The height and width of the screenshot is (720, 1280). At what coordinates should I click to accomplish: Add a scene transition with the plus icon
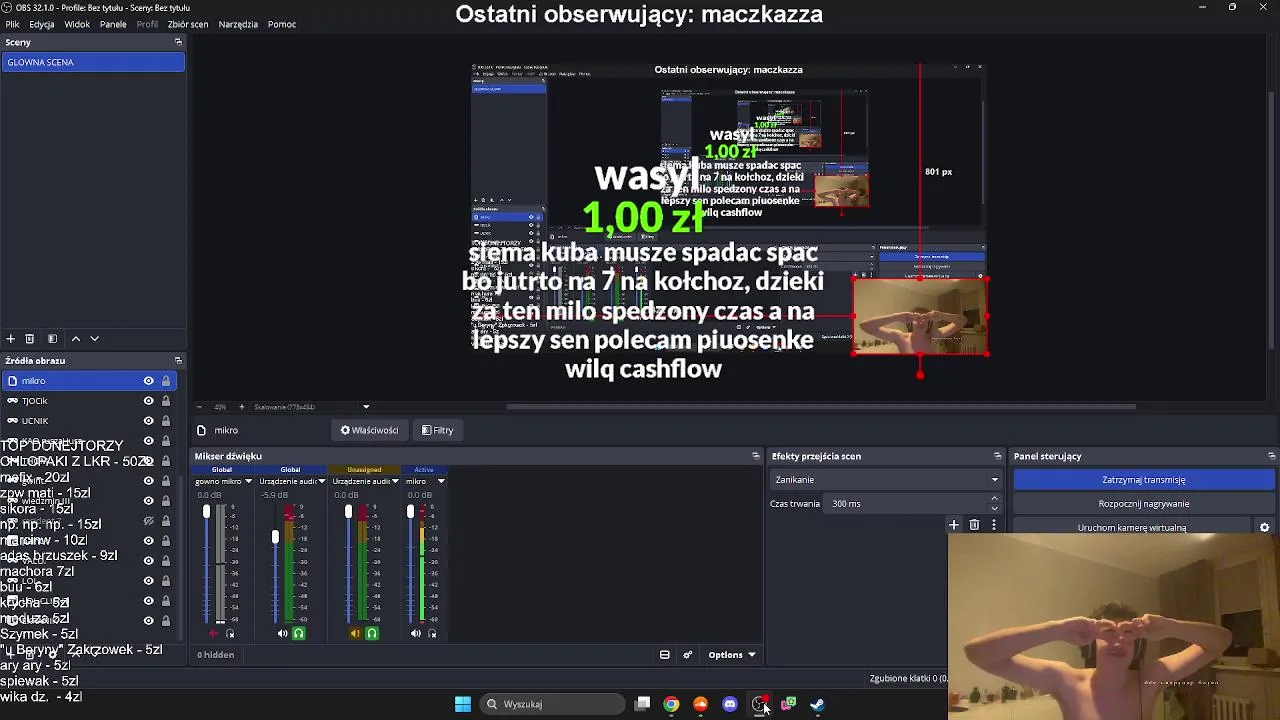coord(954,525)
